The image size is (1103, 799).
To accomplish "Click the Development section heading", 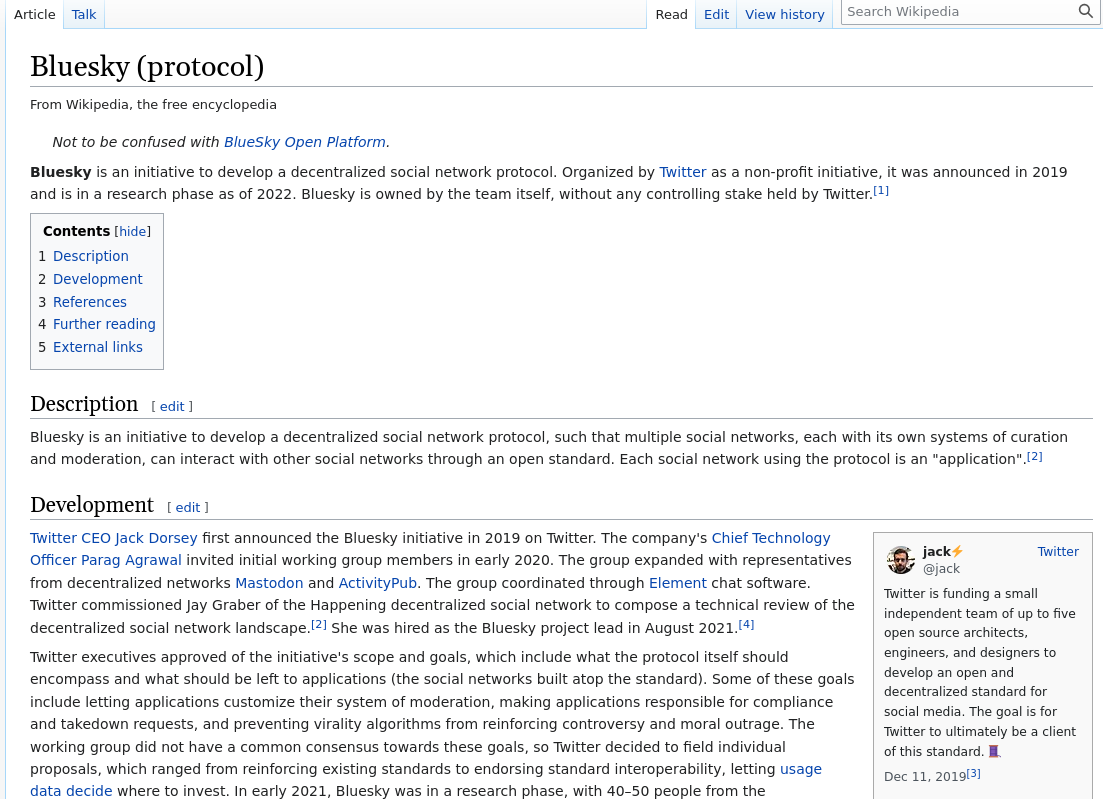I will [x=91, y=505].
